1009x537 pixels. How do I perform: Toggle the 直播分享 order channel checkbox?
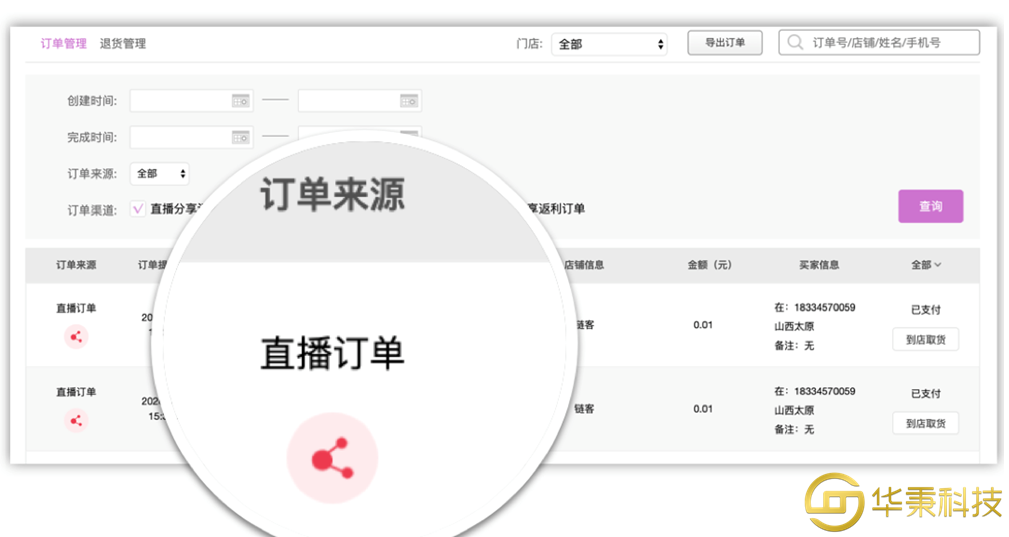tap(138, 209)
